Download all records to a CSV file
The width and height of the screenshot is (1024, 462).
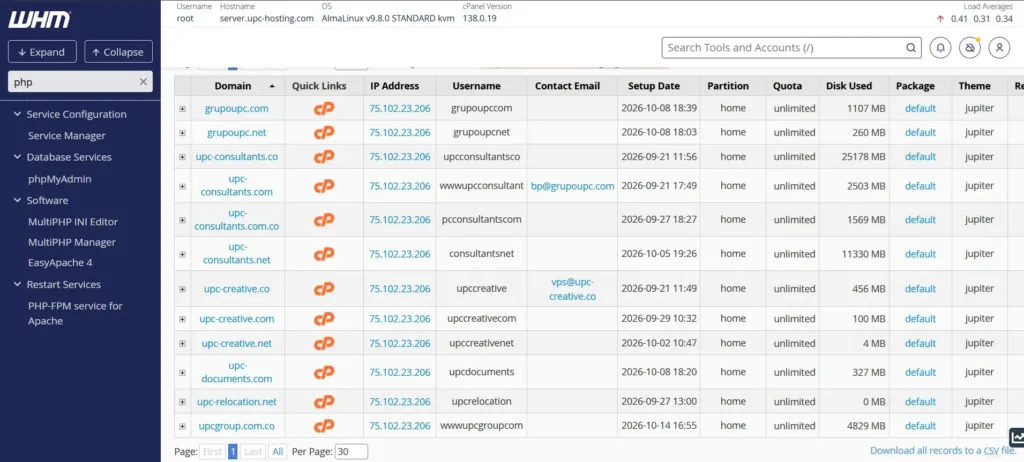943,450
